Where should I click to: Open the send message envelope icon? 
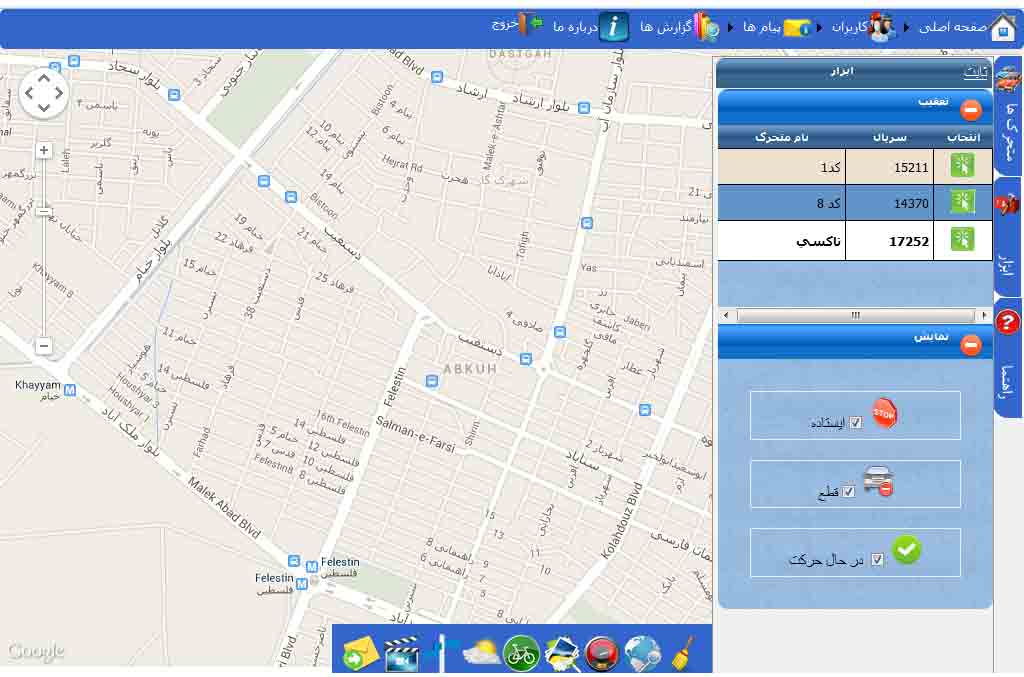359,654
